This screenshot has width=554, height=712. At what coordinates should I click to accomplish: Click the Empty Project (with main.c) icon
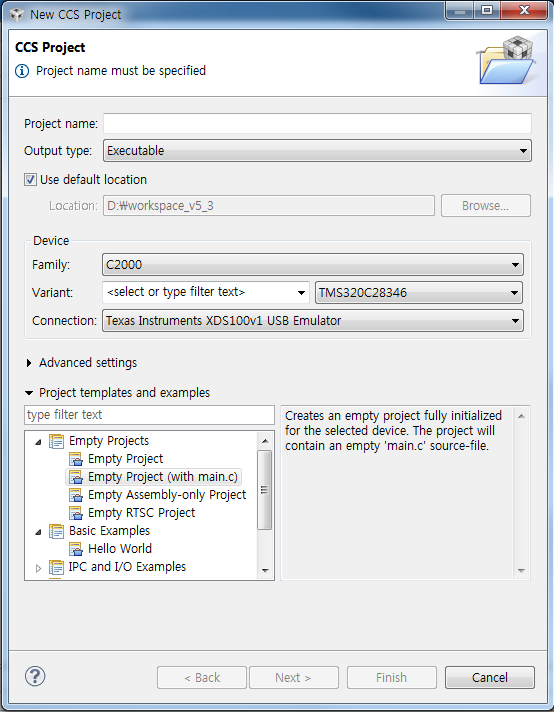coord(76,477)
